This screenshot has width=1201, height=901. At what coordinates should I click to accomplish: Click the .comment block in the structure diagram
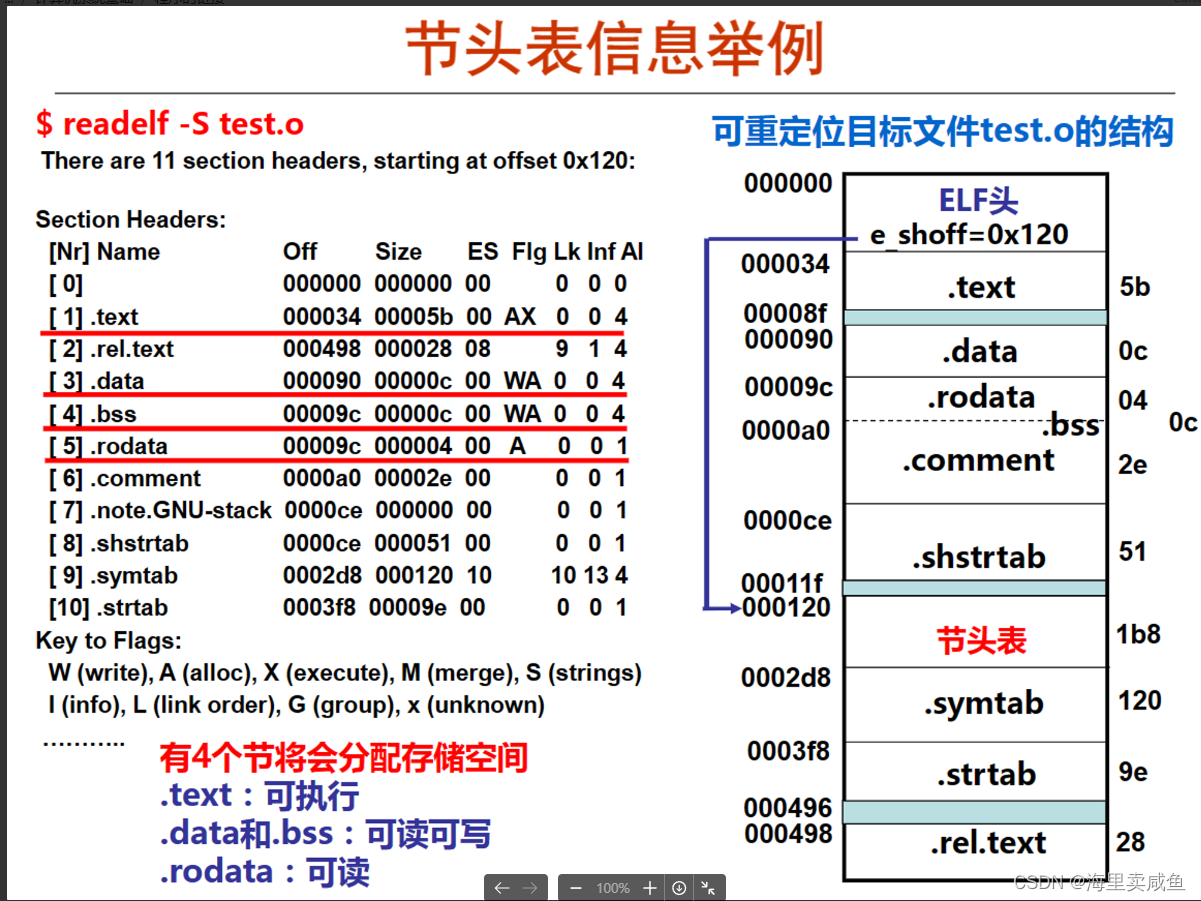[976, 461]
